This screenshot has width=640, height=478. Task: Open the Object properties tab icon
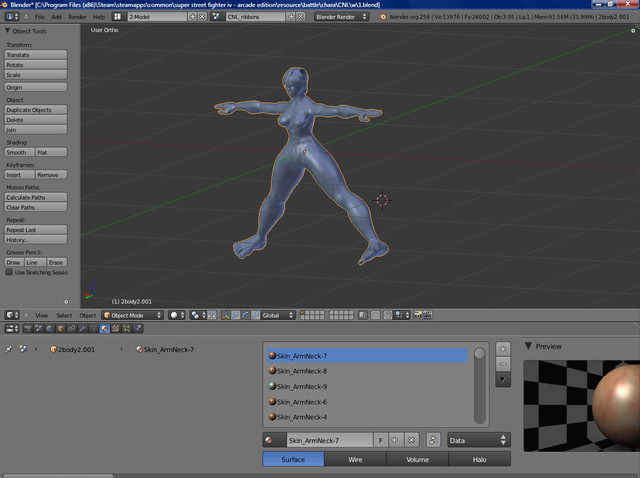tap(60, 329)
